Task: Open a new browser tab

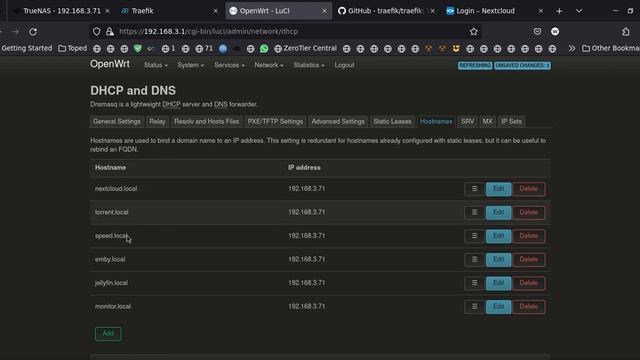Action: (559, 11)
